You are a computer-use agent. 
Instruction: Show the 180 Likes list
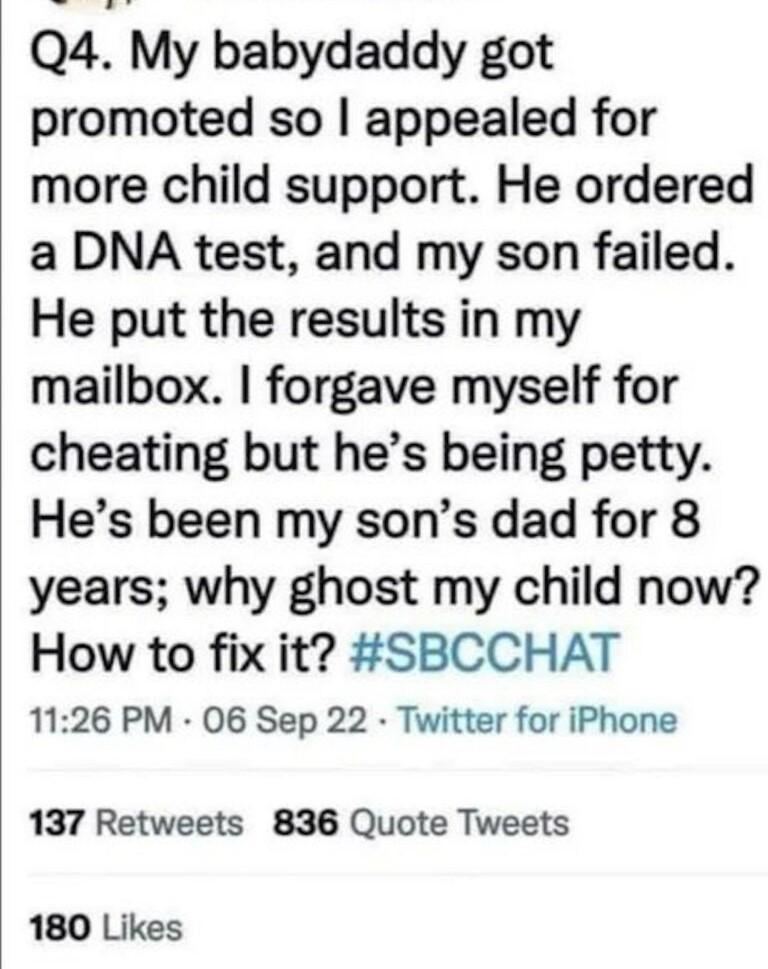tap(107, 928)
